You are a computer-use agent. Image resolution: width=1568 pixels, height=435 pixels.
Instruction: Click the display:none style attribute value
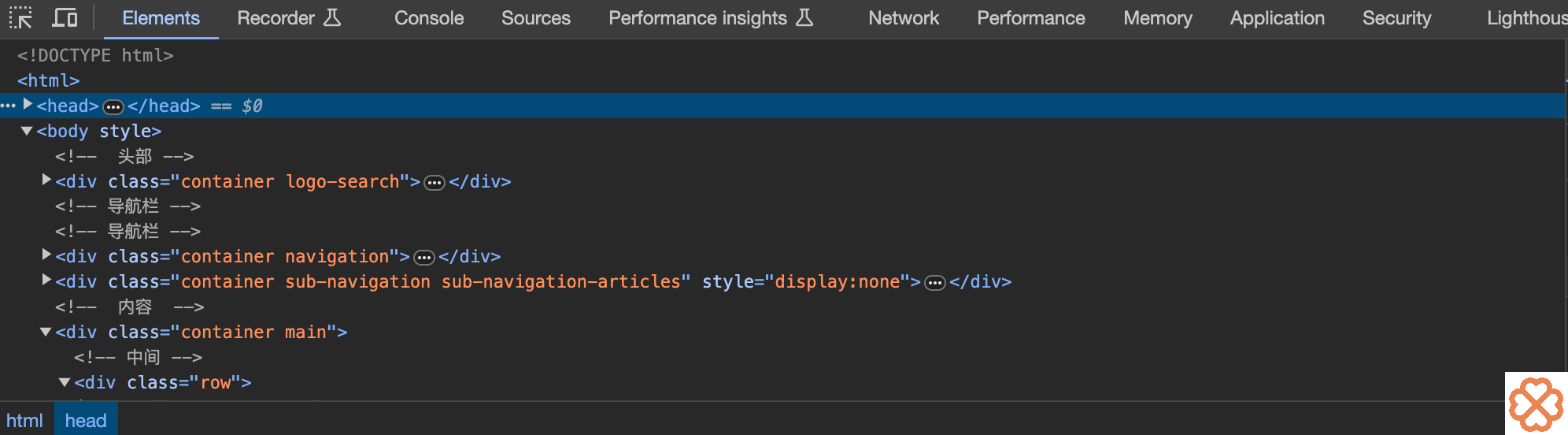[x=837, y=281]
